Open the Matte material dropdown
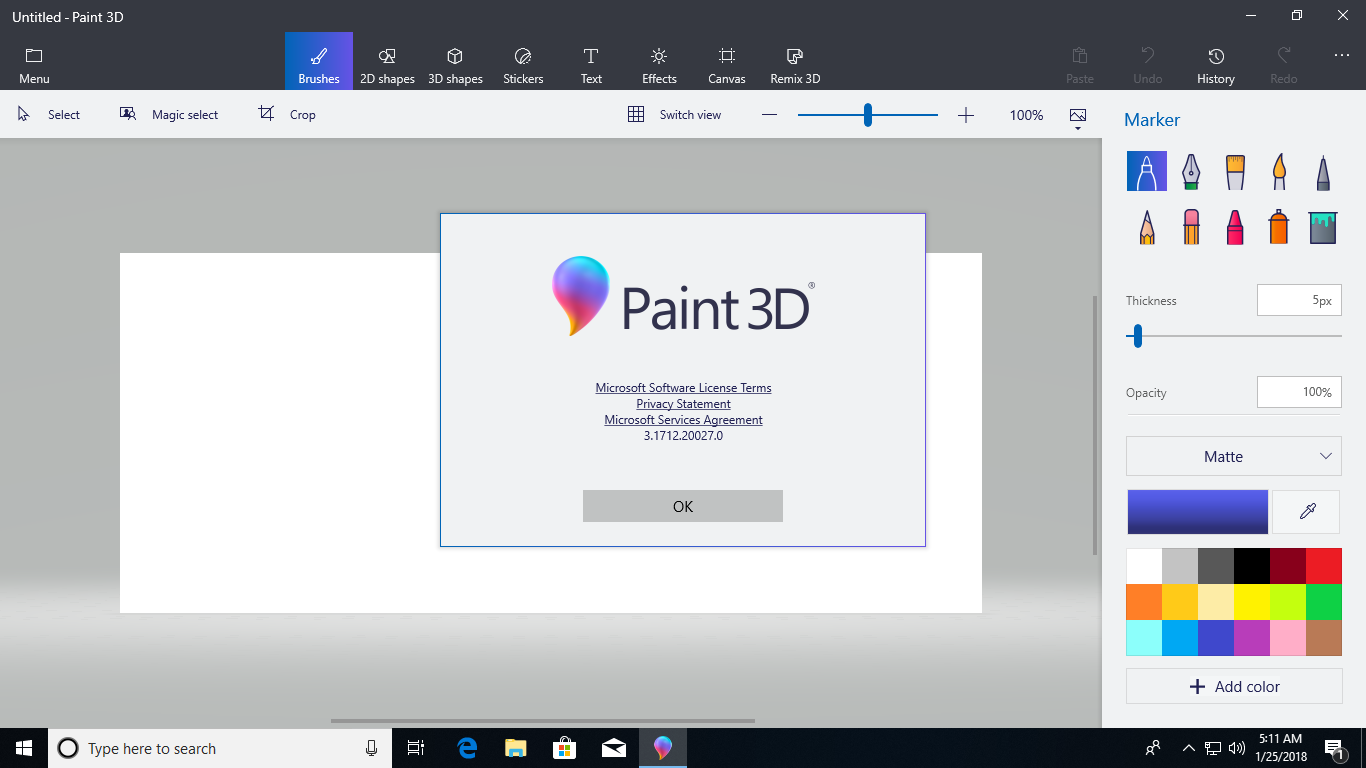1366x768 pixels. 1233,456
